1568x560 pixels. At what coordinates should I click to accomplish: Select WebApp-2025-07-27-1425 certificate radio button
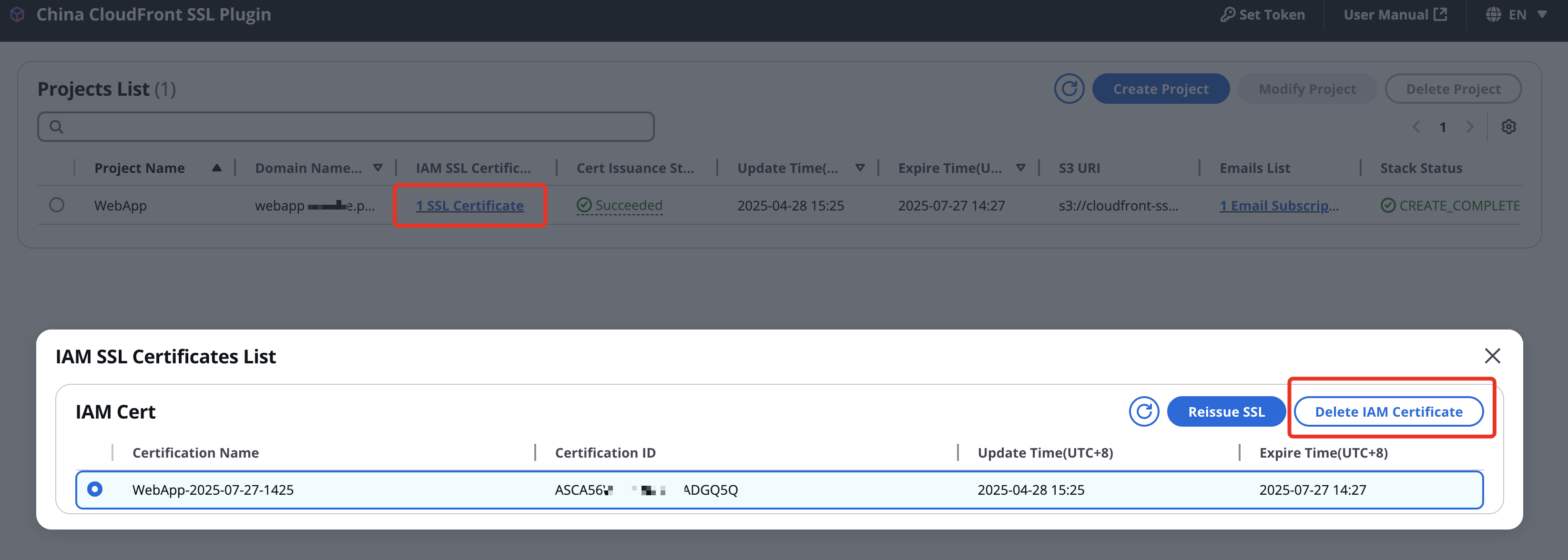pos(95,489)
